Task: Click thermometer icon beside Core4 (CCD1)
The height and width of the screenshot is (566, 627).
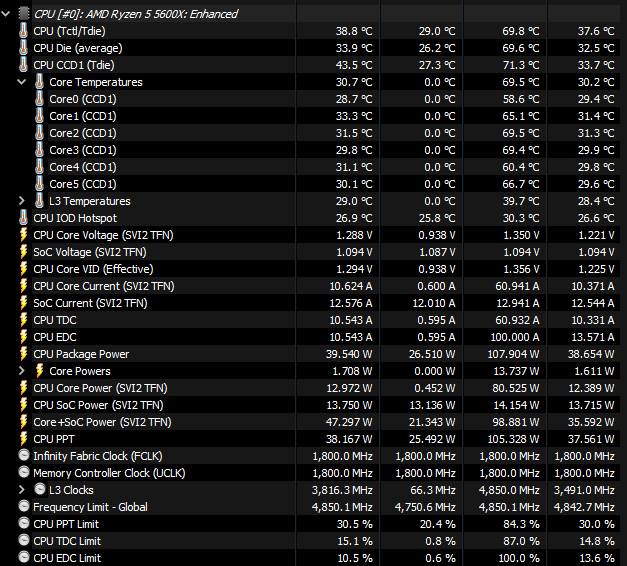Action: [39, 167]
